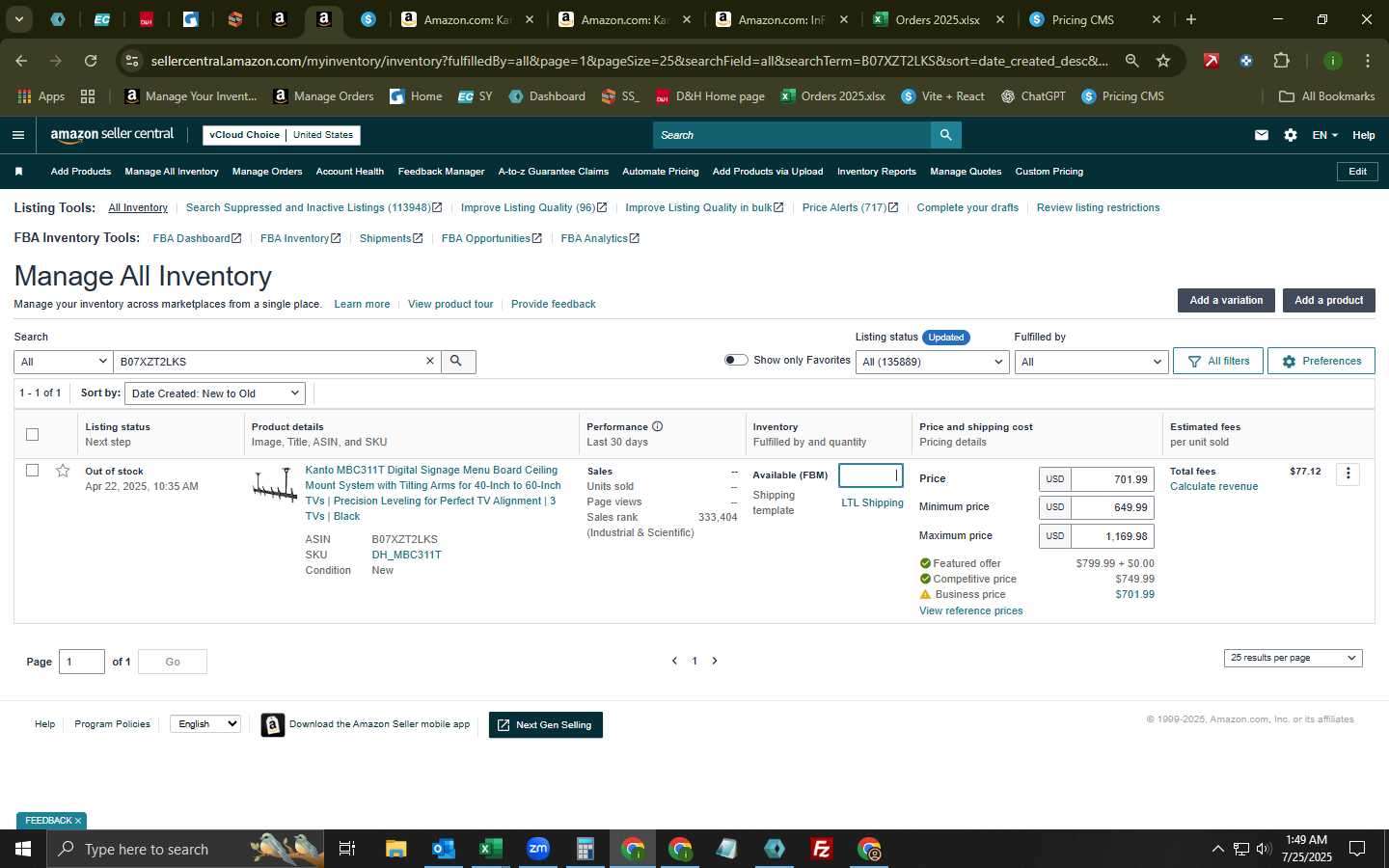Toggle Show only Favorites switch

[x=736, y=360]
